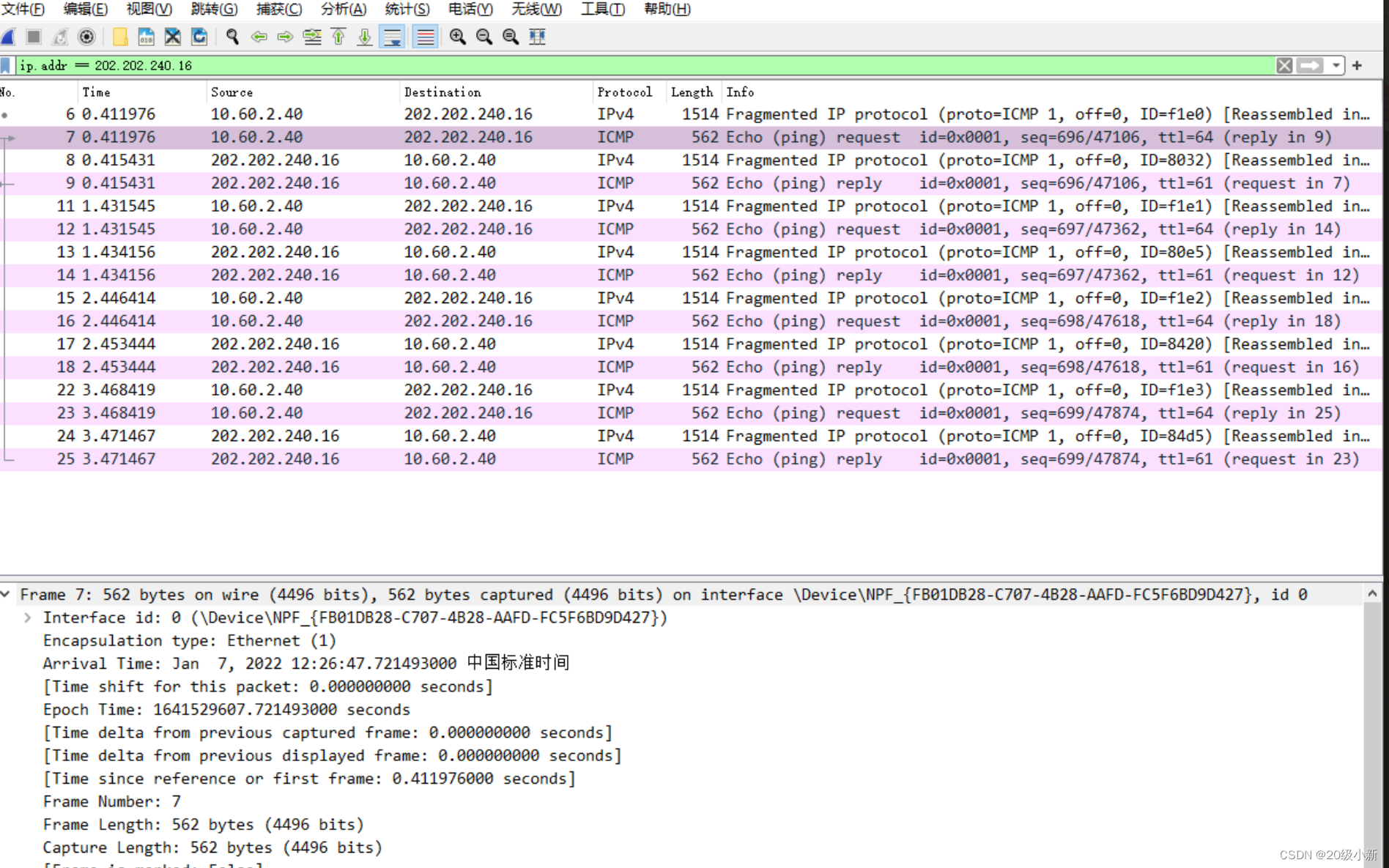This screenshot has width=1389, height=868.
Task: Reset text to normal size
Action: [x=511, y=37]
